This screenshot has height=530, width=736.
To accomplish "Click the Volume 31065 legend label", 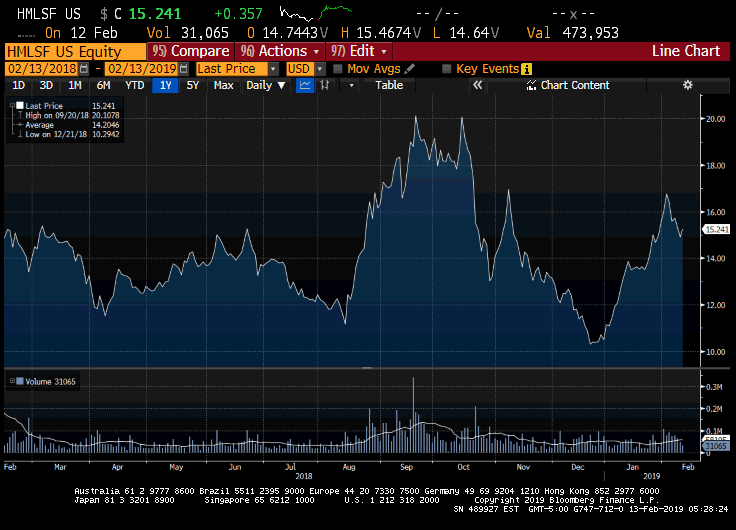I will pos(50,381).
